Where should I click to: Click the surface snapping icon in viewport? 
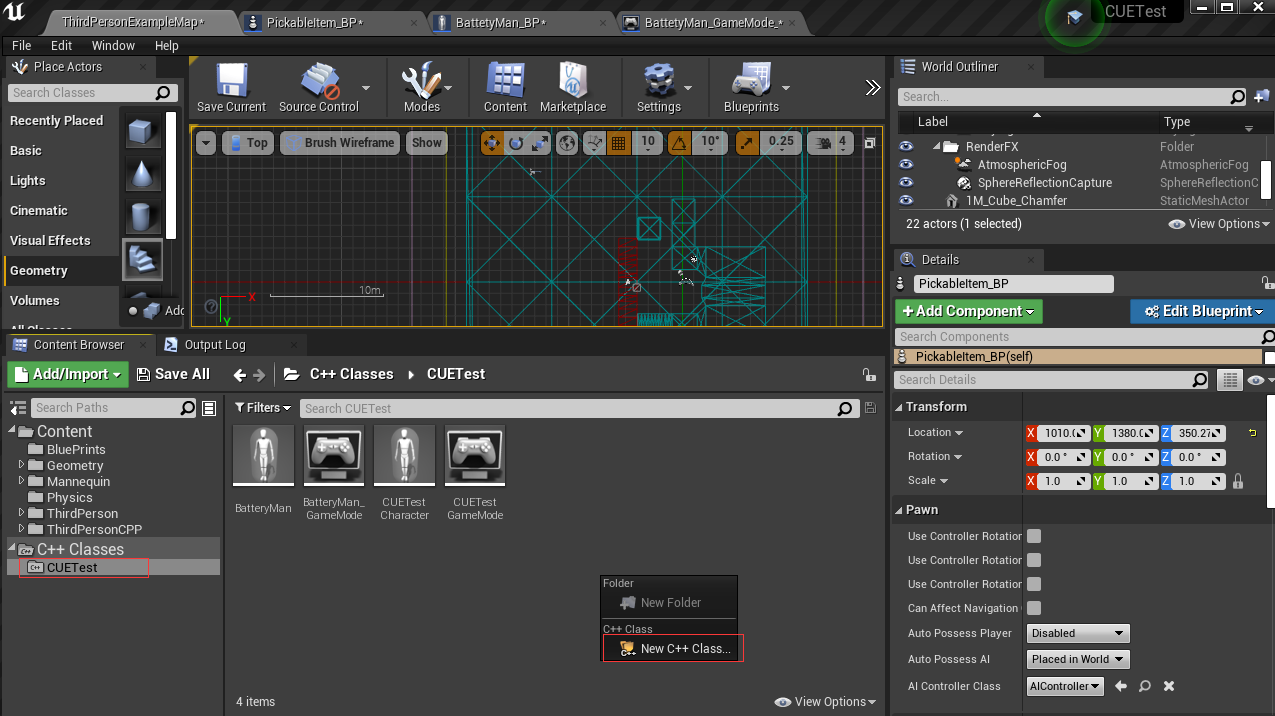click(595, 143)
